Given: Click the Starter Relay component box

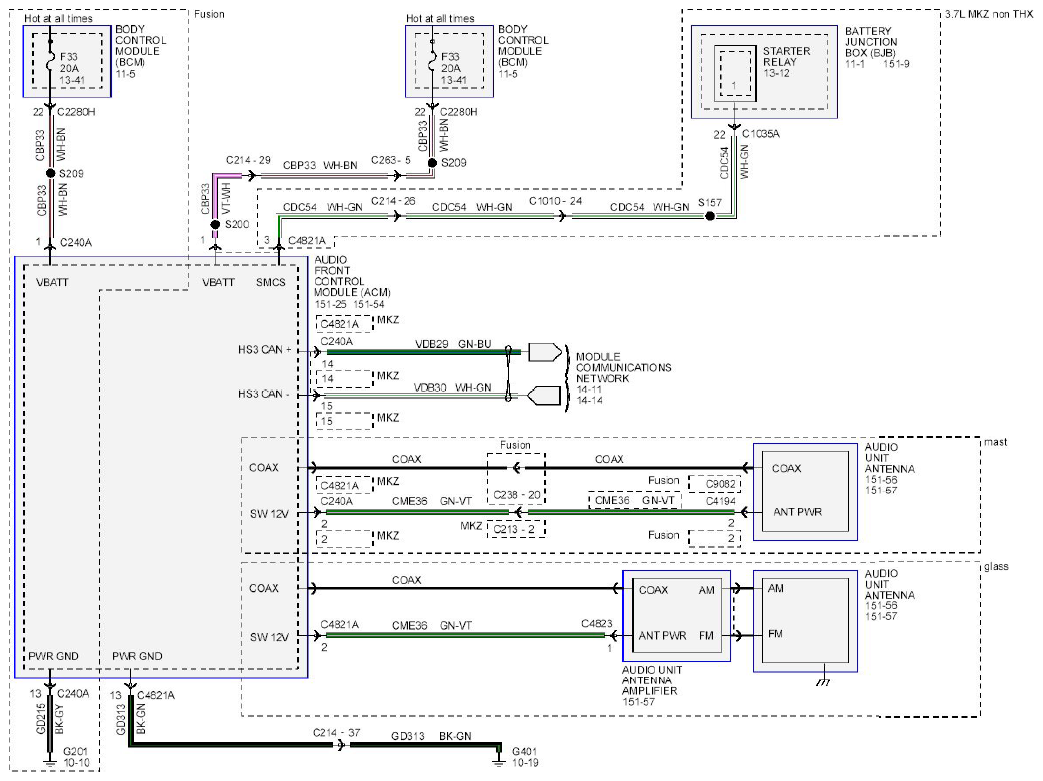Looking at the screenshot, I should click(x=735, y=73).
